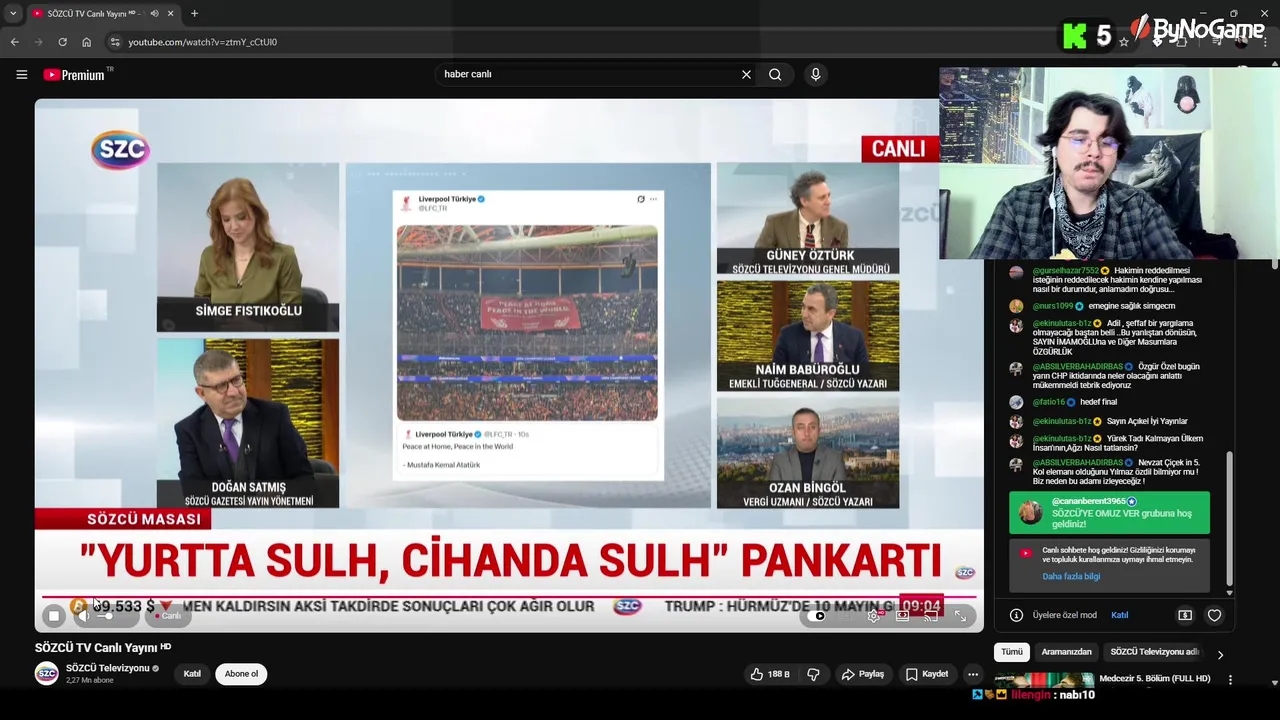Open the tab search dropdown
This screenshot has width=1280, height=720.
click(12, 13)
